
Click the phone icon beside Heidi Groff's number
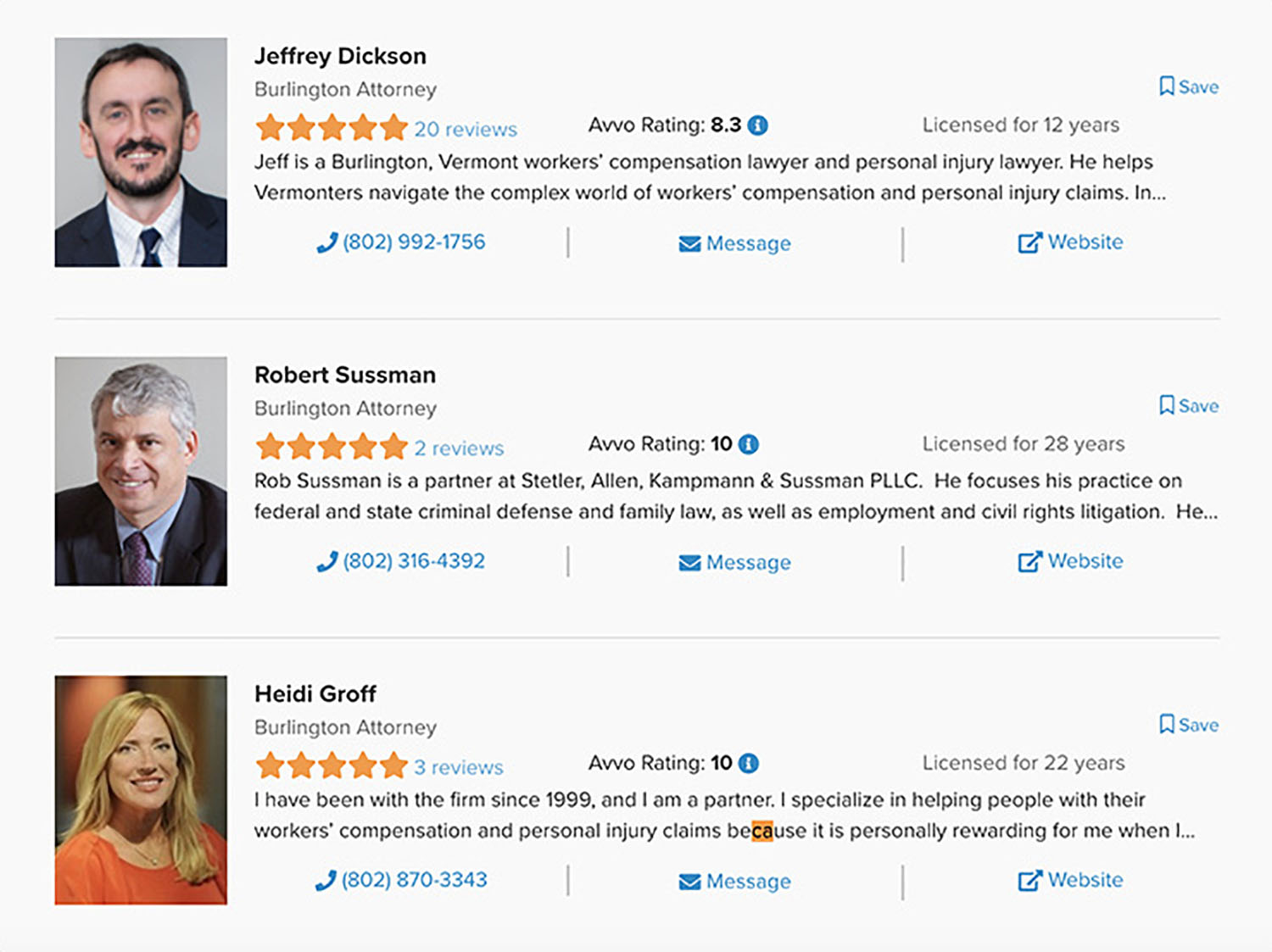click(x=325, y=880)
